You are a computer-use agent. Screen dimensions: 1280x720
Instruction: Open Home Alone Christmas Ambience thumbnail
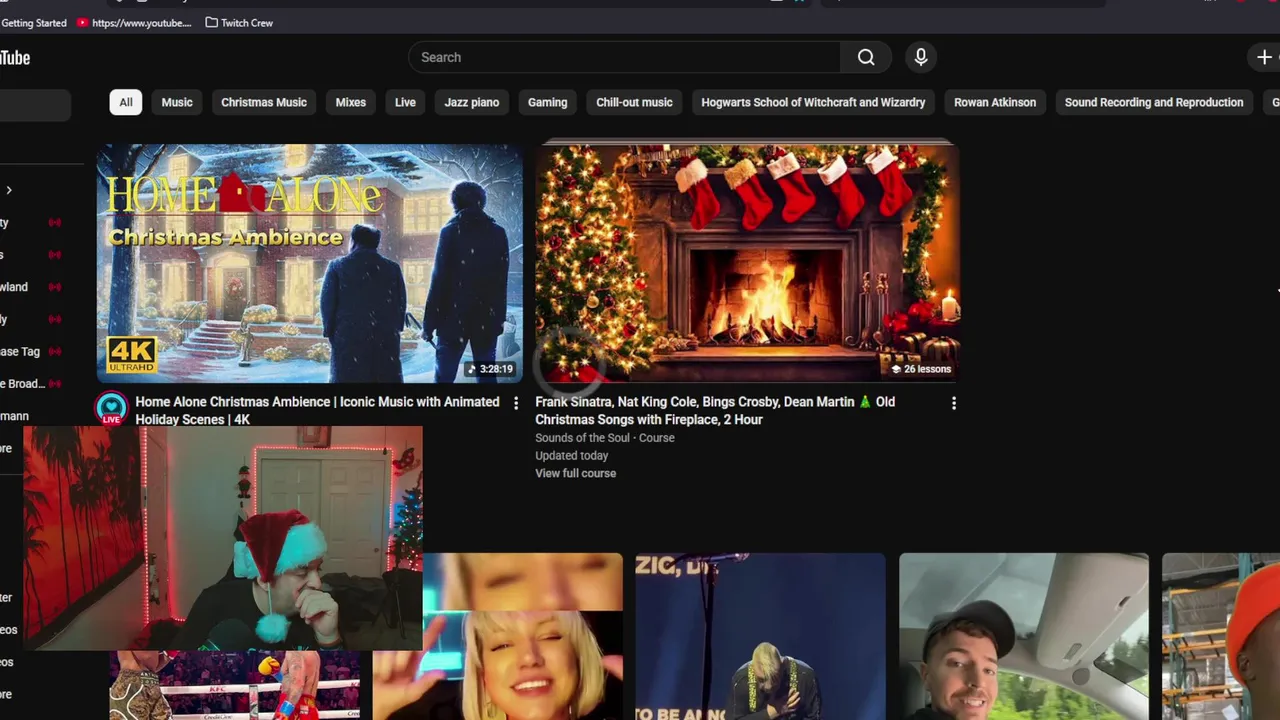(x=310, y=263)
